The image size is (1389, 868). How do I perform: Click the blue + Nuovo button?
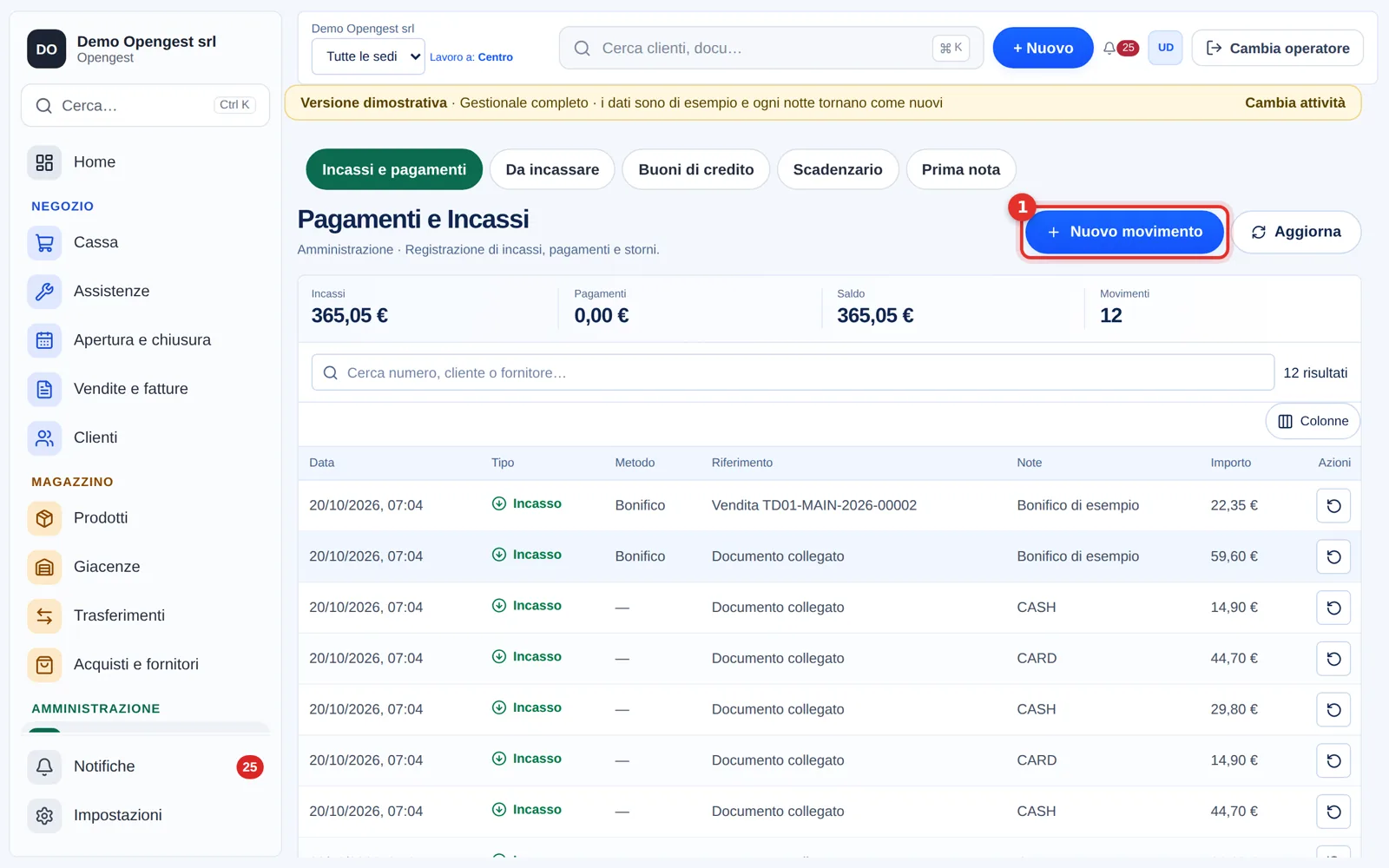tap(1043, 48)
